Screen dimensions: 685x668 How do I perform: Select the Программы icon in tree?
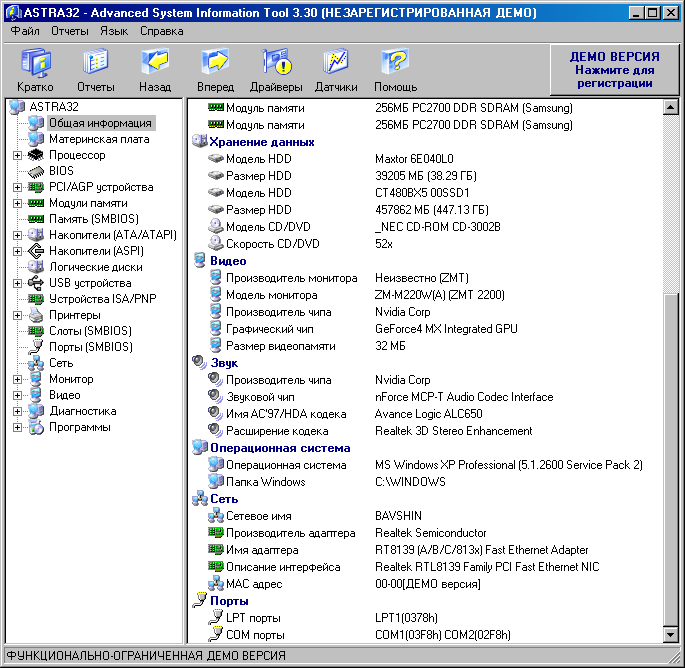[36, 427]
